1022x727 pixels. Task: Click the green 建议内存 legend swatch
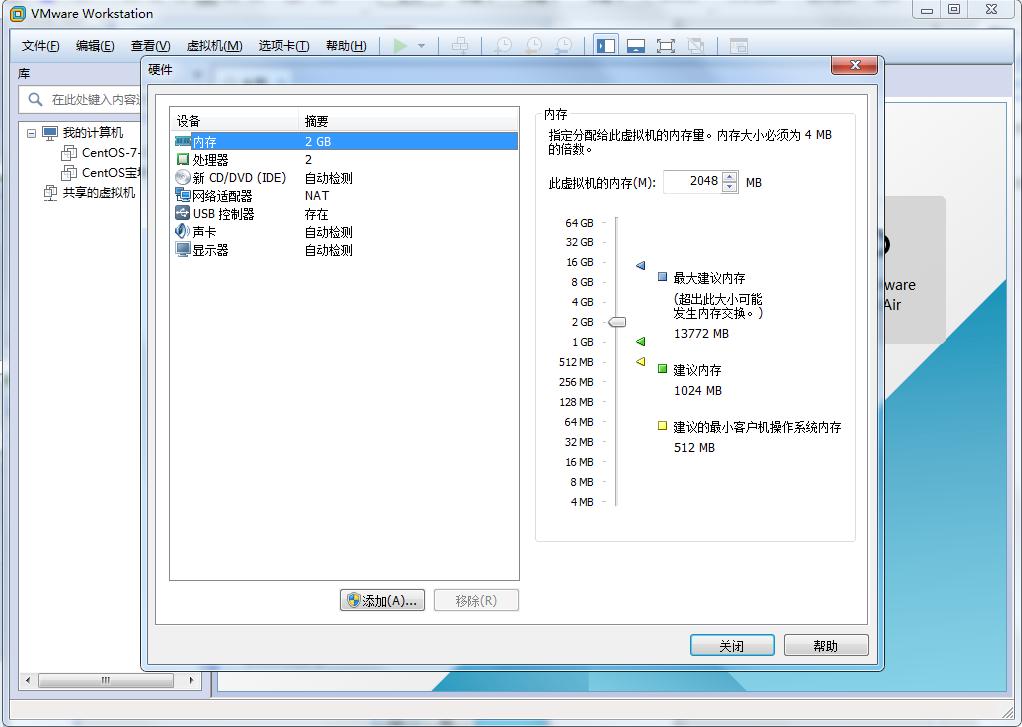pos(662,369)
